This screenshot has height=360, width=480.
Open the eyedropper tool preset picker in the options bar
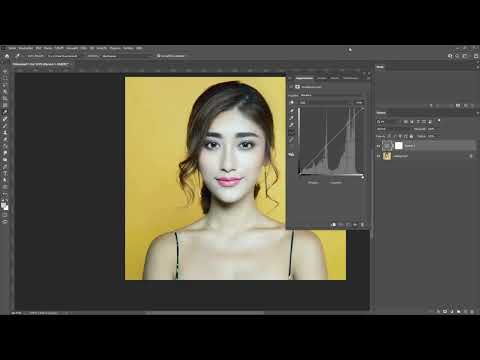pos(18,56)
